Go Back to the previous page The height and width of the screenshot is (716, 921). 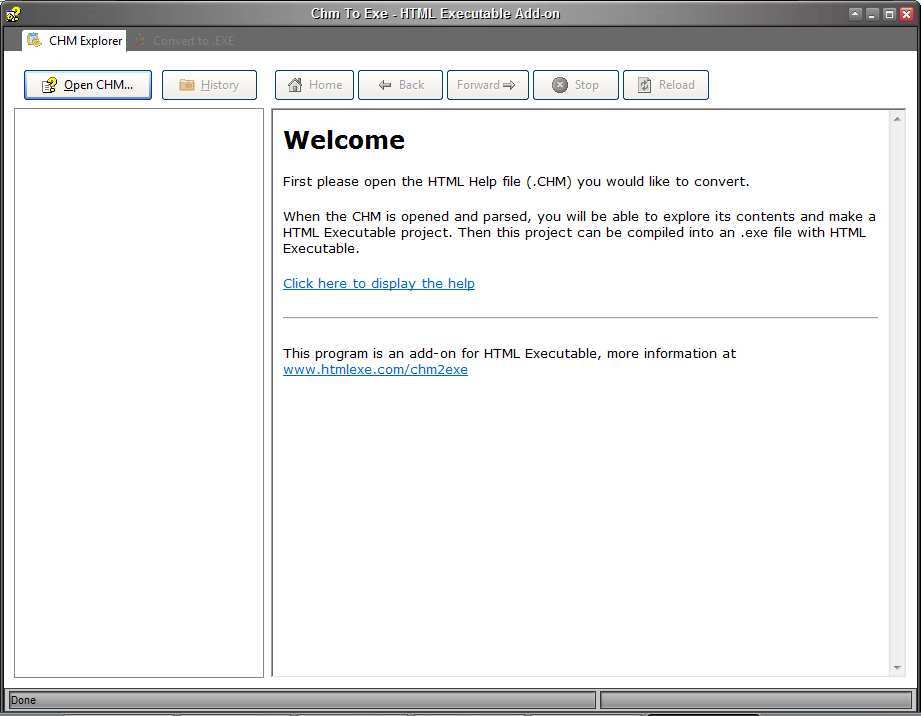pos(400,85)
